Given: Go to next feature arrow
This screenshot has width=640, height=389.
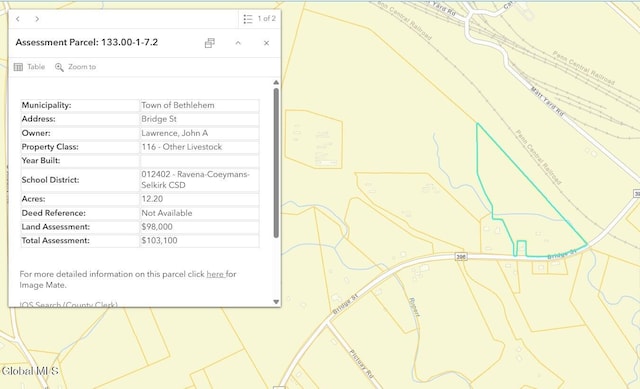Looking at the screenshot, I should click(37, 19).
